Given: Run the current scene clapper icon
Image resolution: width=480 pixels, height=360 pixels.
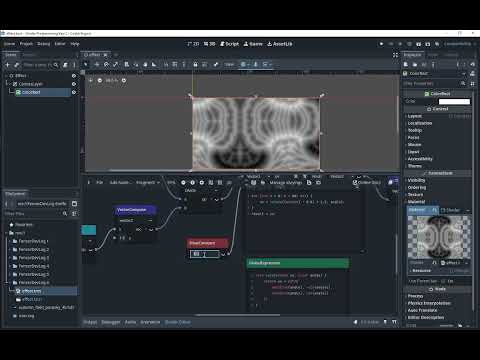Looking at the screenshot, I should tap(418, 44).
